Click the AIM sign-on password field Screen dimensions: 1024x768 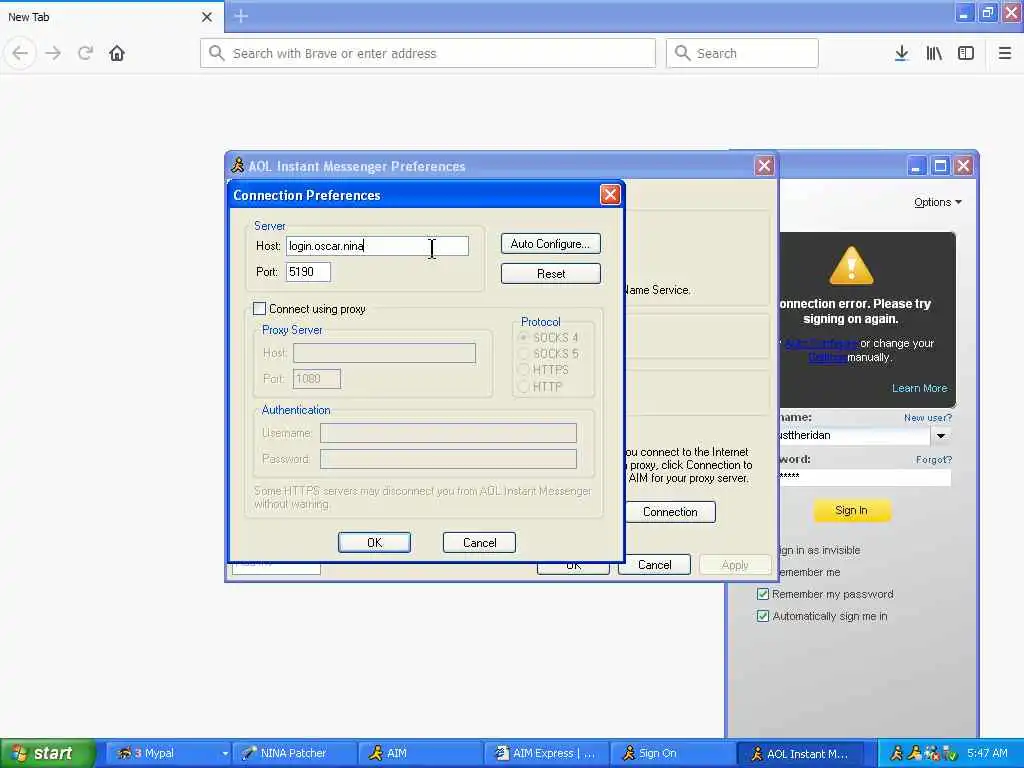(x=865, y=477)
